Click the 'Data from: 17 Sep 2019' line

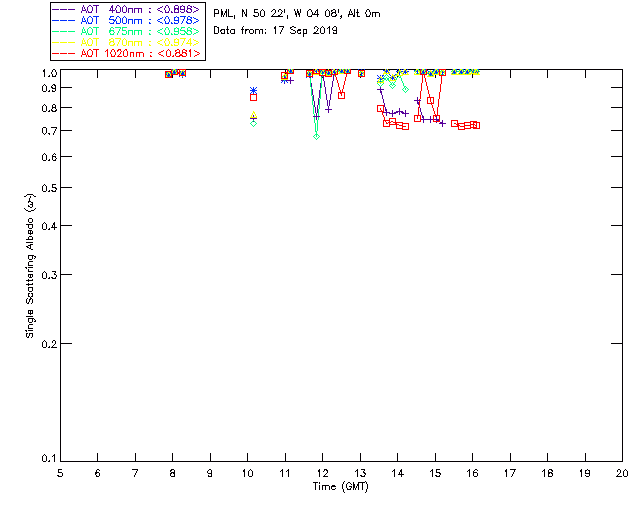(276, 31)
